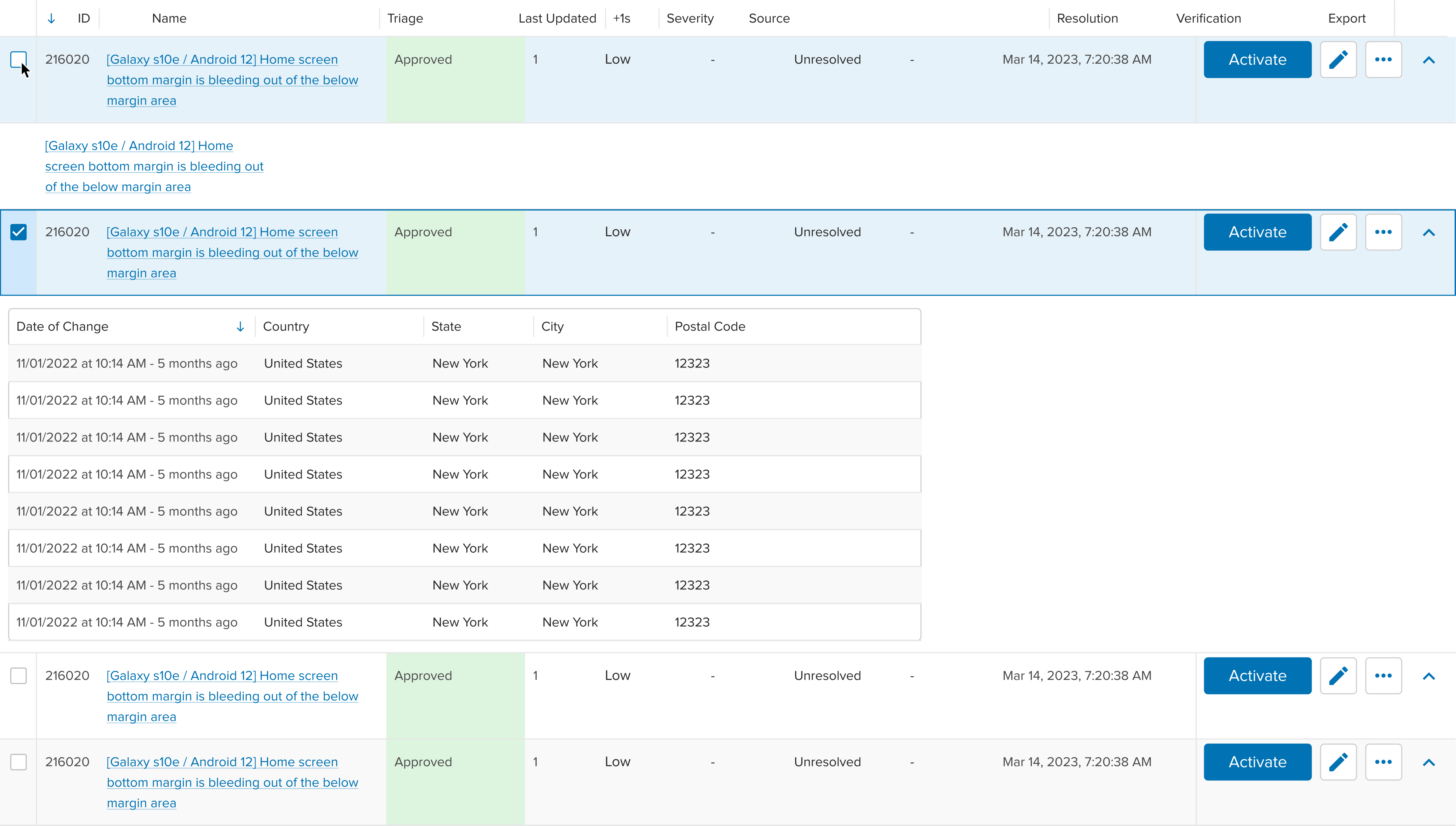Open more options on the checked issue row

pyautogui.click(x=1384, y=232)
